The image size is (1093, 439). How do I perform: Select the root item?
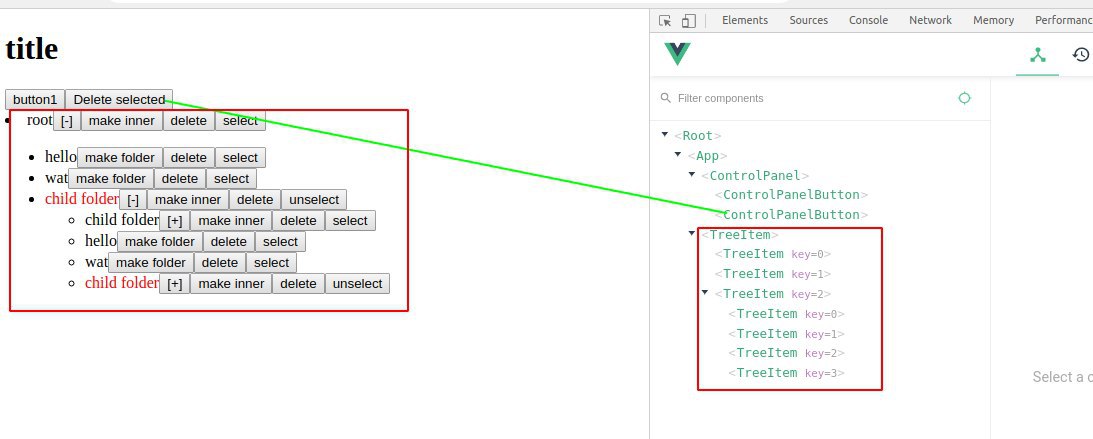click(240, 121)
